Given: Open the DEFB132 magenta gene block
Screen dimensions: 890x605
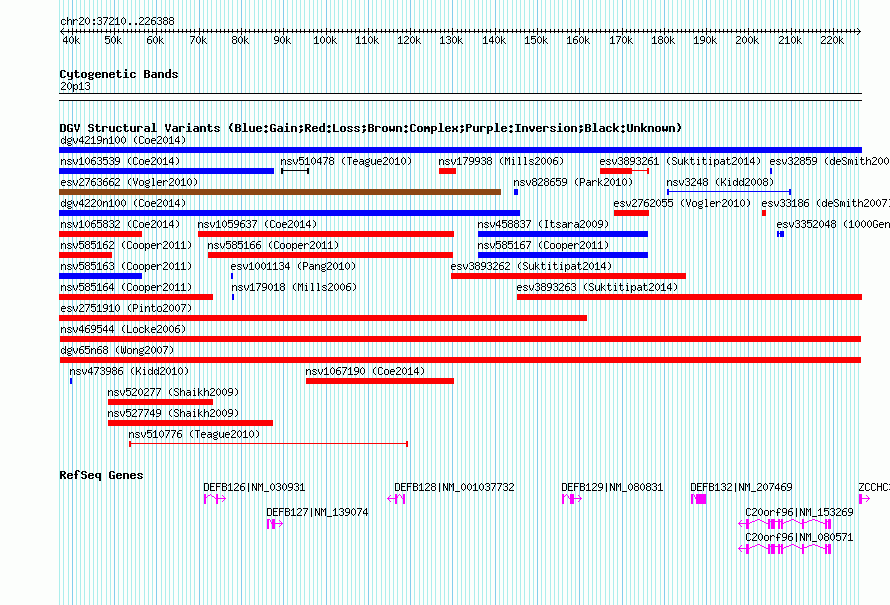Looking at the screenshot, I should tap(699, 499).
